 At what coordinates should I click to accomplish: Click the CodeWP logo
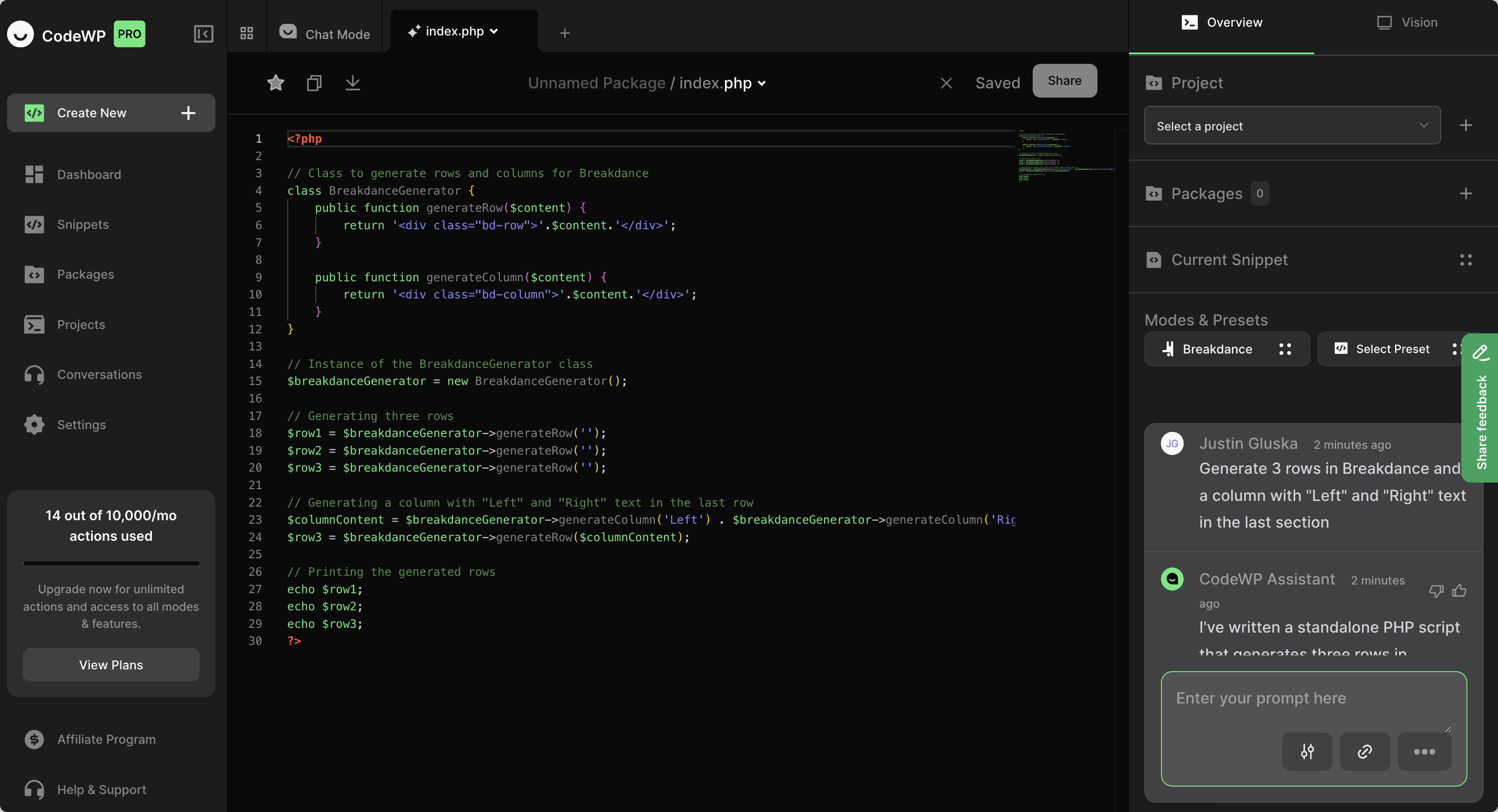[x=21, y=34]
